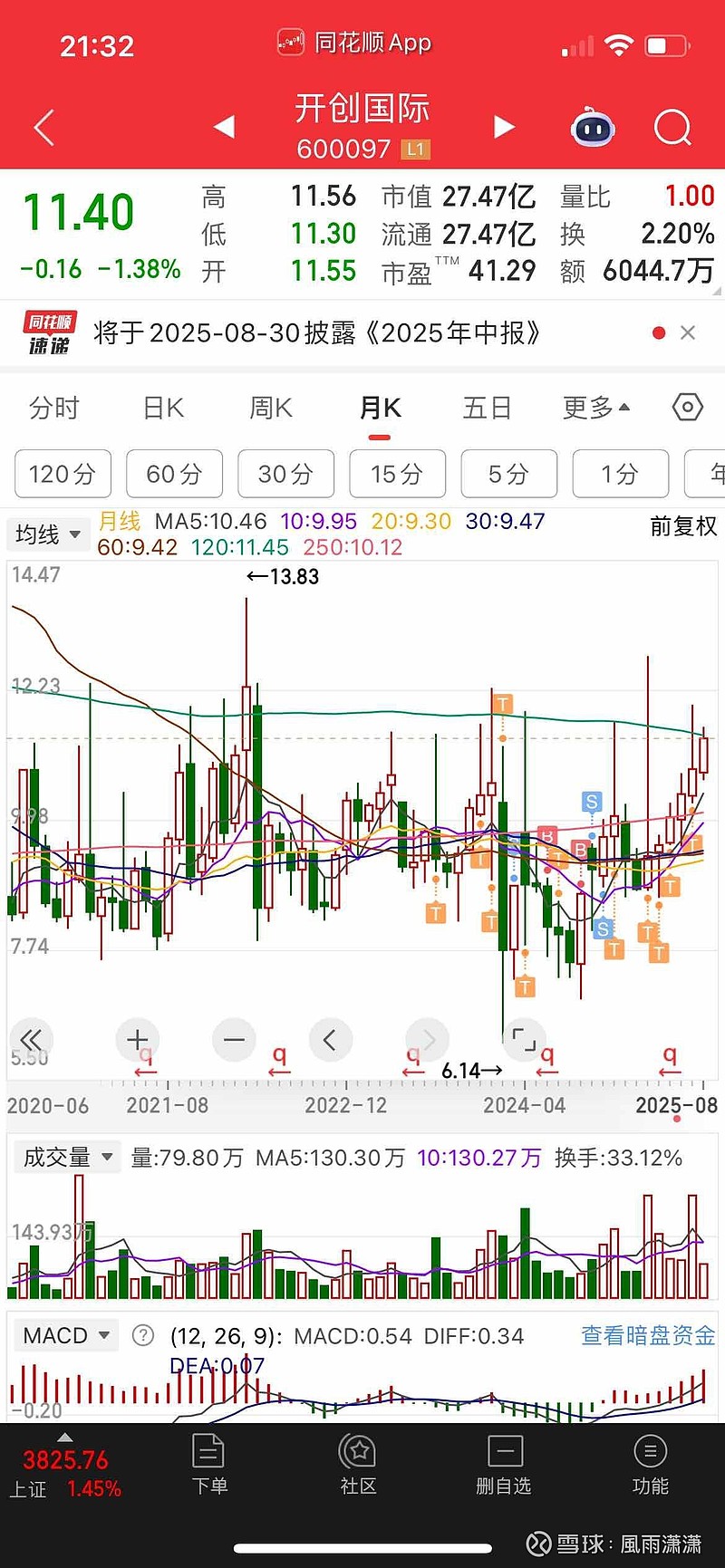
Task: Switch to the 日K tab
Action: (164, 408)
